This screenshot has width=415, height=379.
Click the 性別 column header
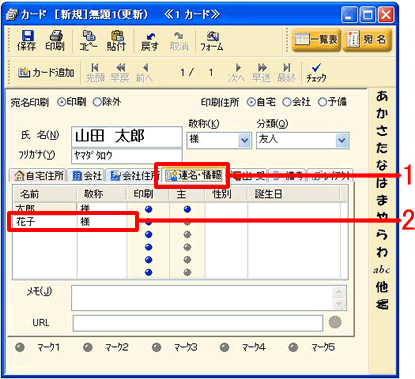[226, 194]
